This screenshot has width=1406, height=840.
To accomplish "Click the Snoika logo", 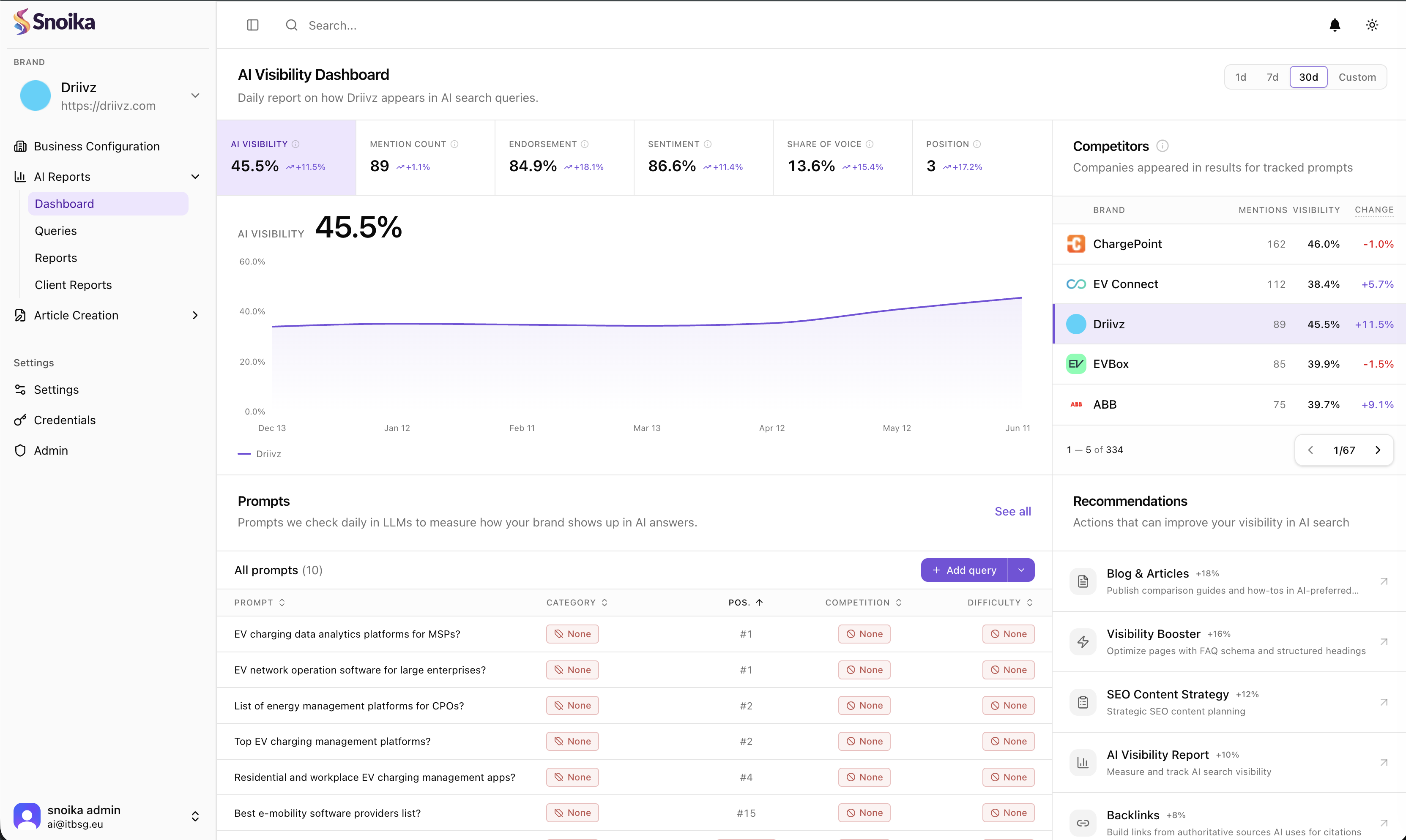I will click(x=55, y=22).
